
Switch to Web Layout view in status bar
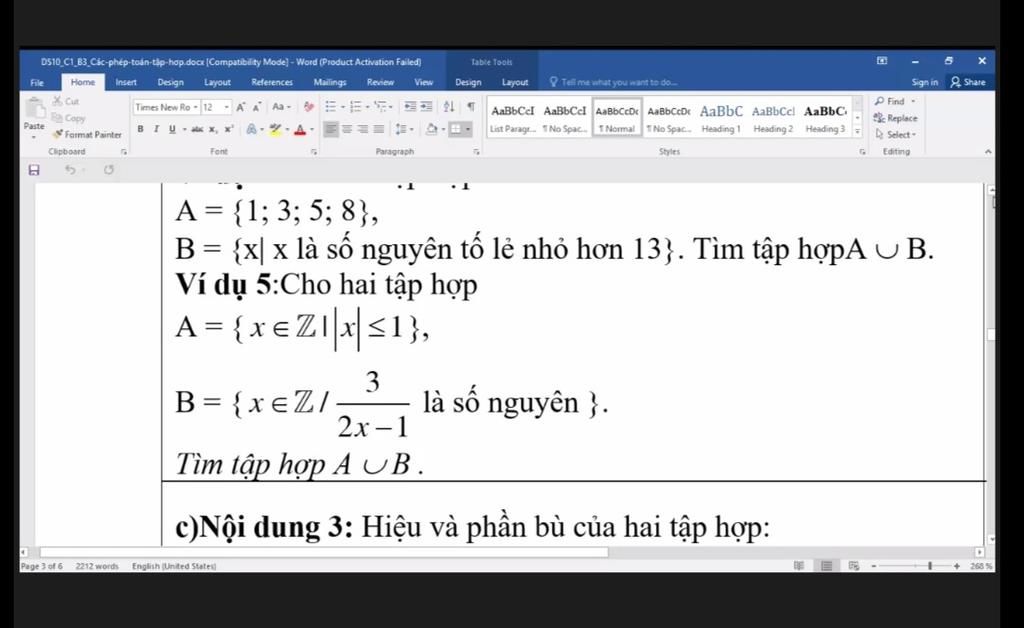coord(854,566)
